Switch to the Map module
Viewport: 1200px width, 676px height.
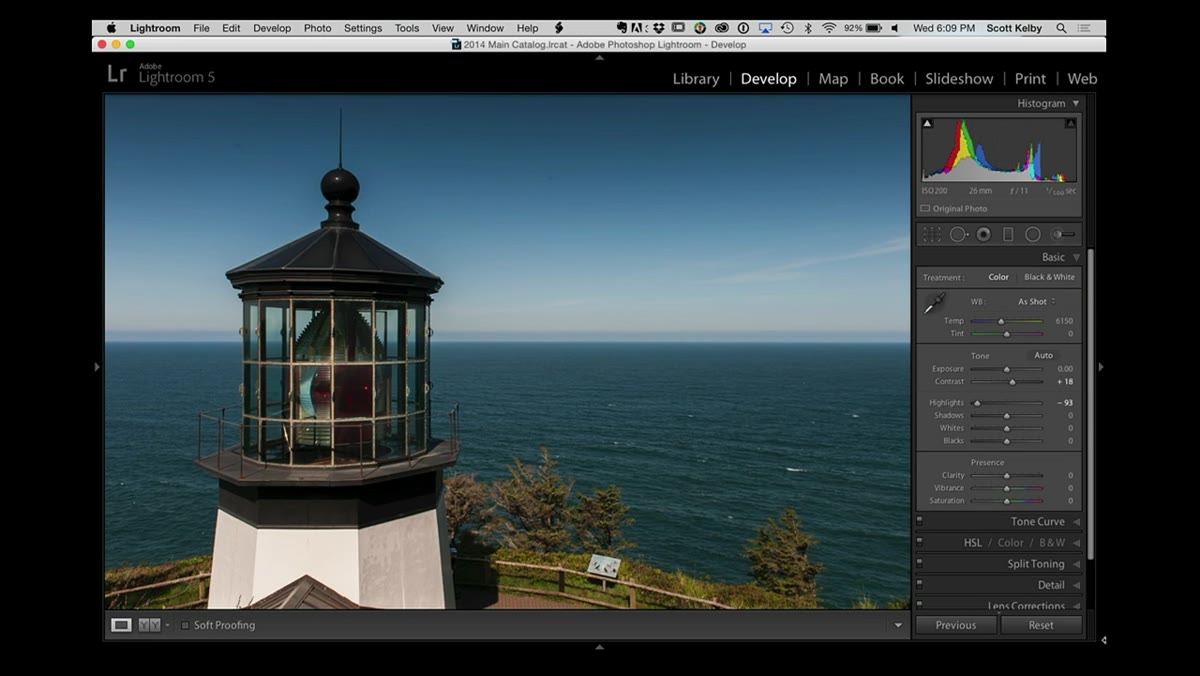coord(833,79)
